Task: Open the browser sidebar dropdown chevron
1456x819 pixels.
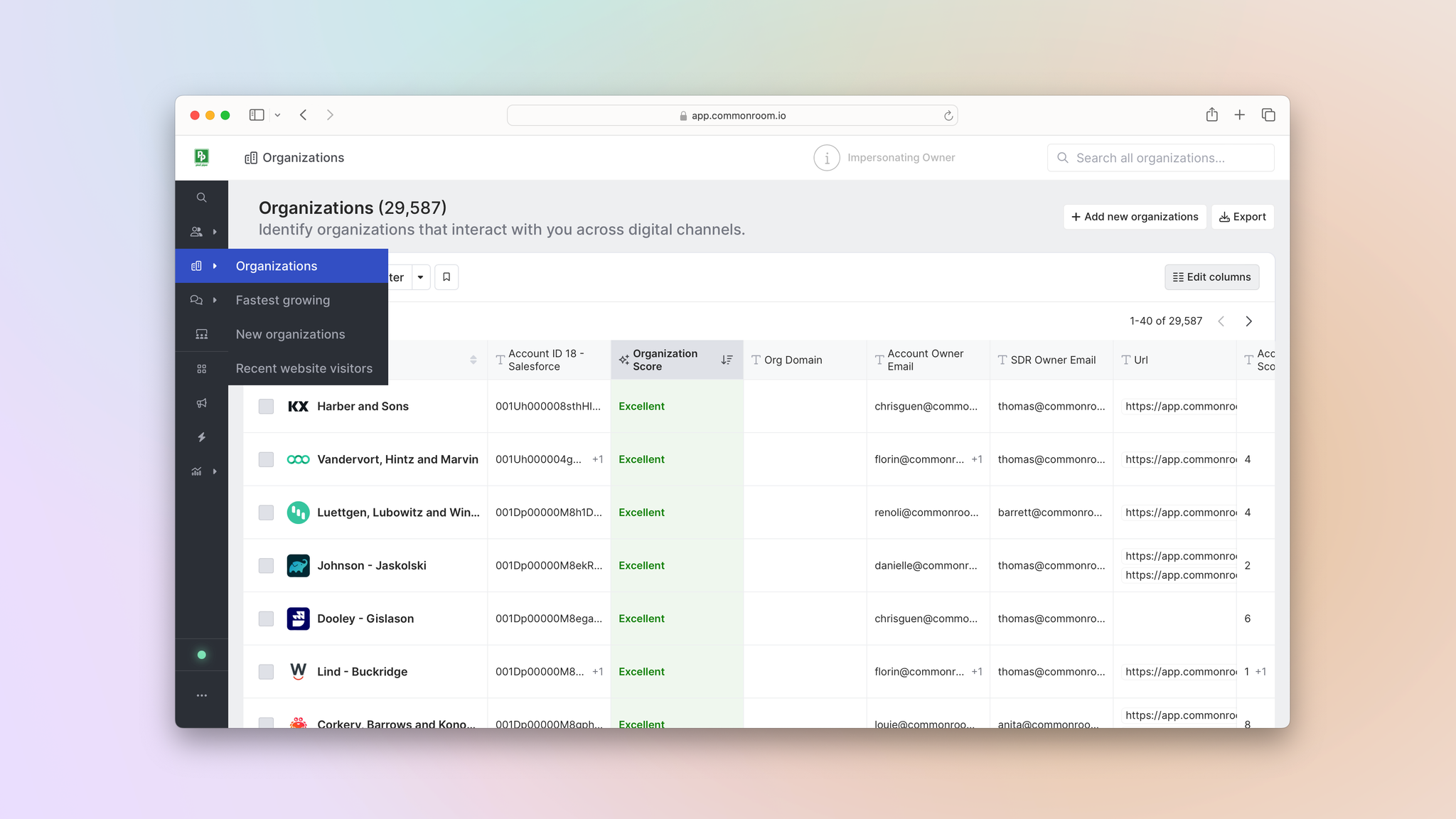Action: point(277,115)
